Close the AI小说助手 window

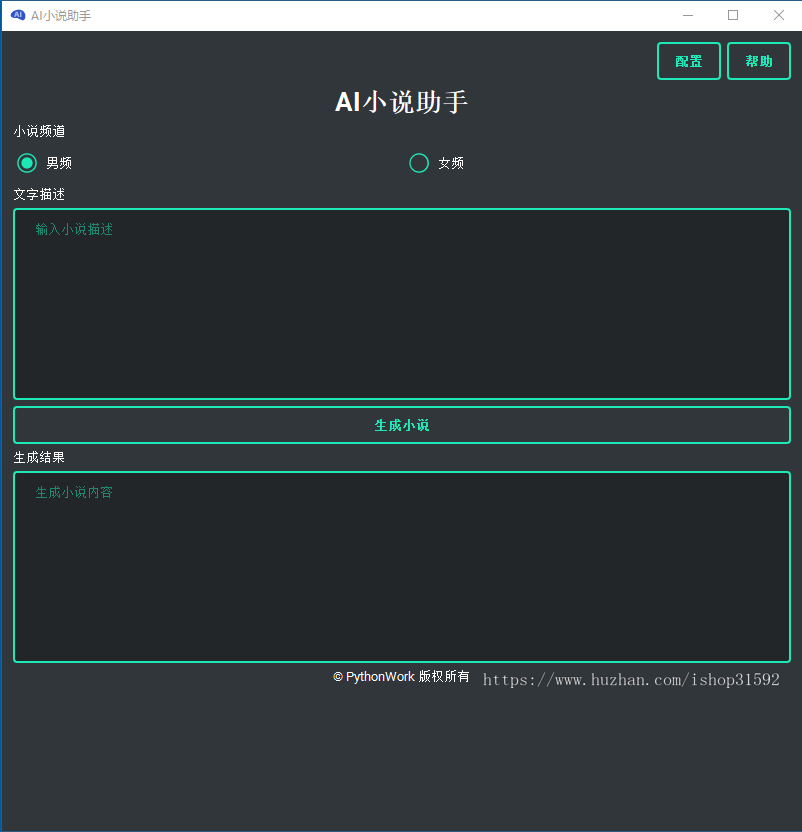(779, 15)
